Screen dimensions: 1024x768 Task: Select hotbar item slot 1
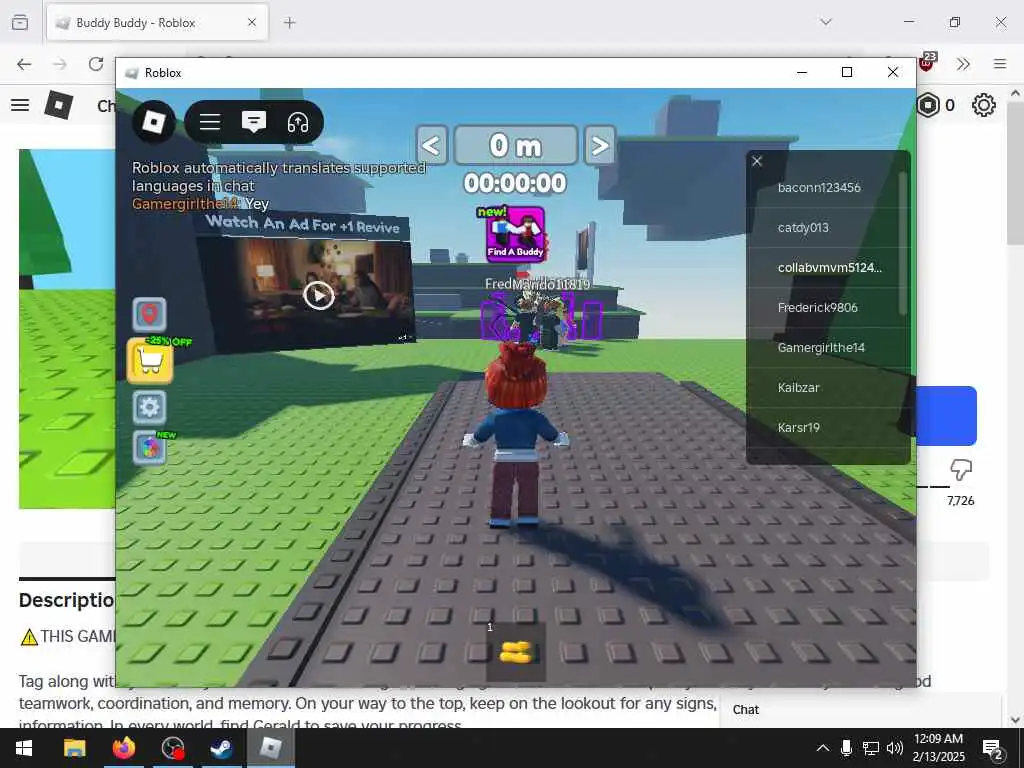516,651
